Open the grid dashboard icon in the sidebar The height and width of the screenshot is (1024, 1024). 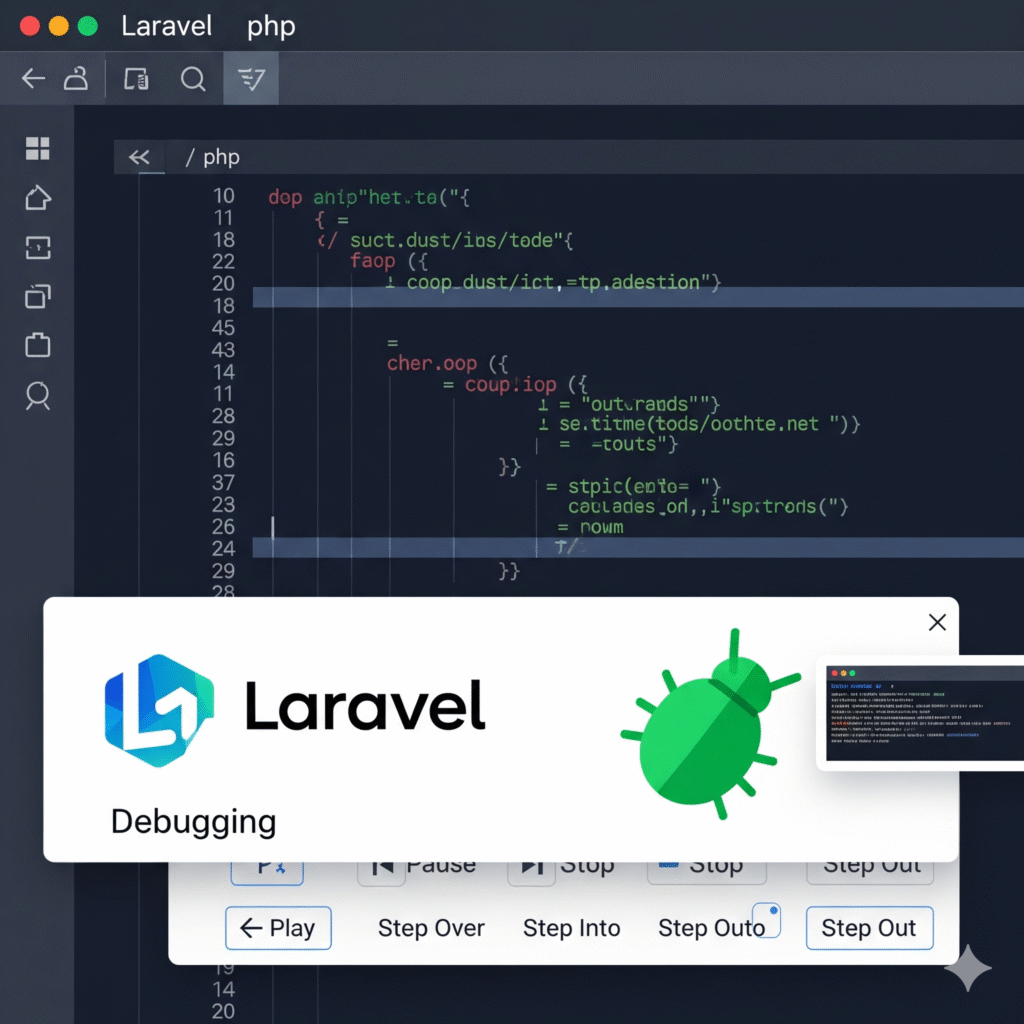tap(37, 148)
